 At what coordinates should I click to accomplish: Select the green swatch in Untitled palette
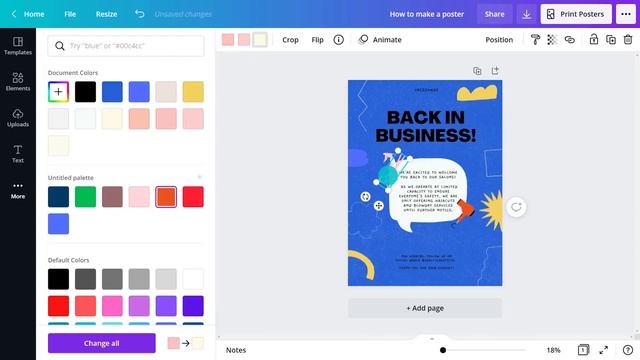coord(85,197)
